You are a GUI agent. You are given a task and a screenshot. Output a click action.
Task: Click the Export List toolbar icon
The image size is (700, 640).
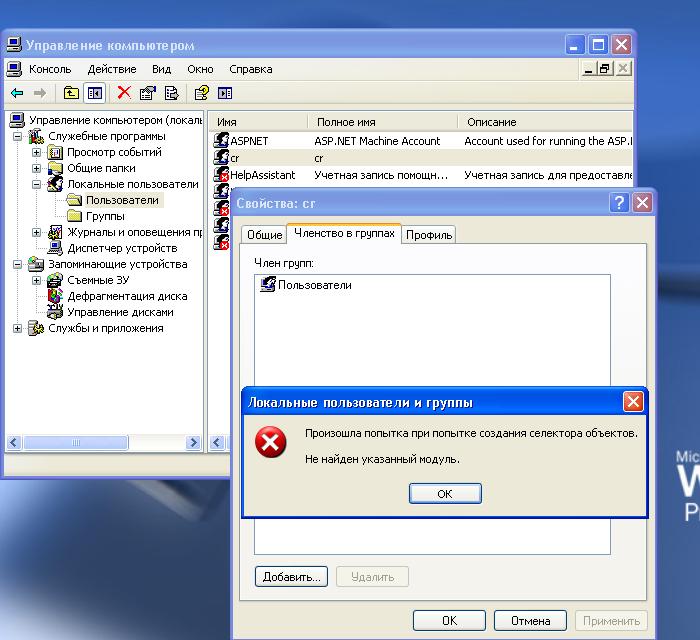172,93
